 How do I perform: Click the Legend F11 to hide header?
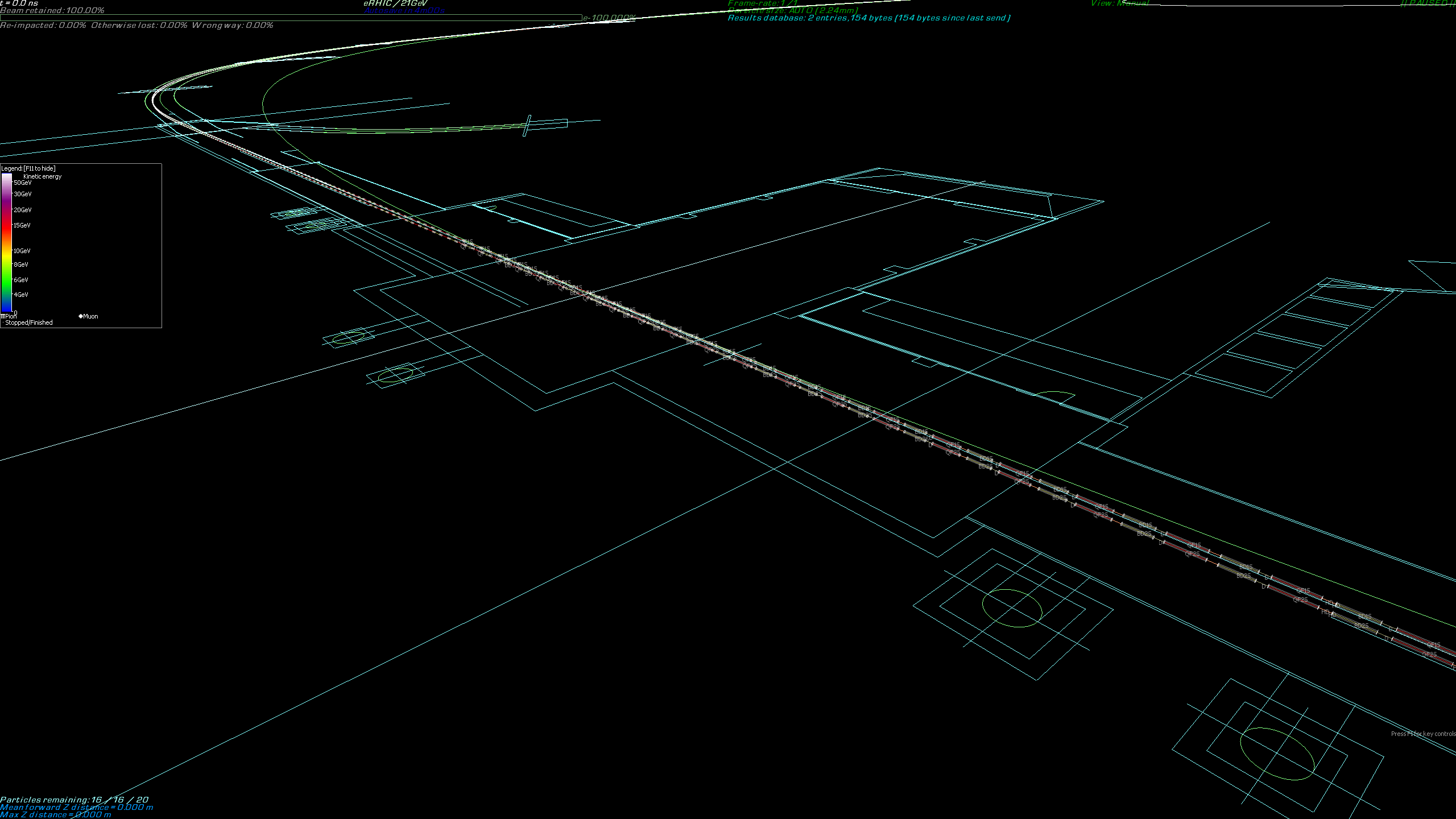(28, 168)
